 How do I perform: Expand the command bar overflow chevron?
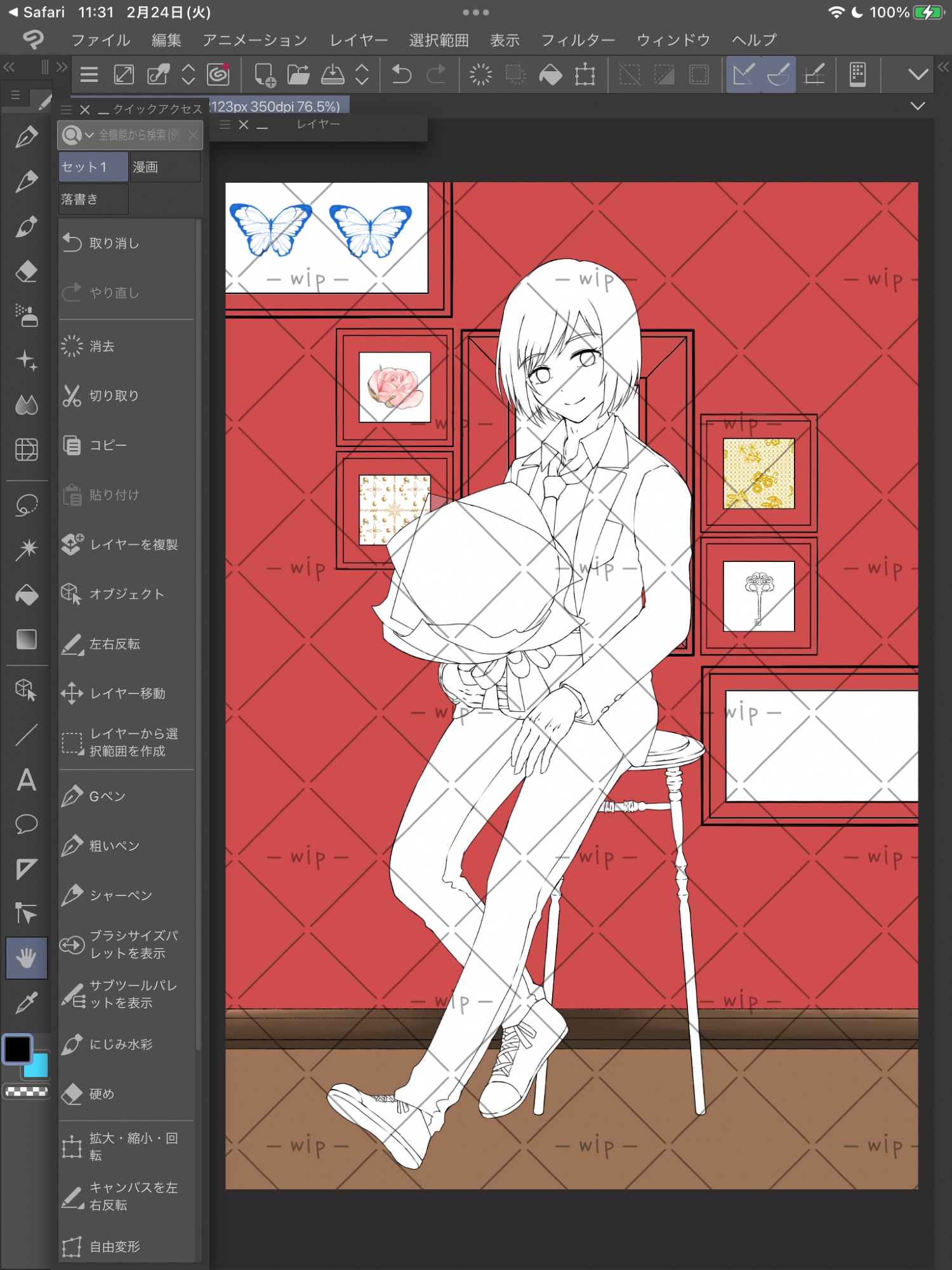pyautogui.click(x=917, y=75)
